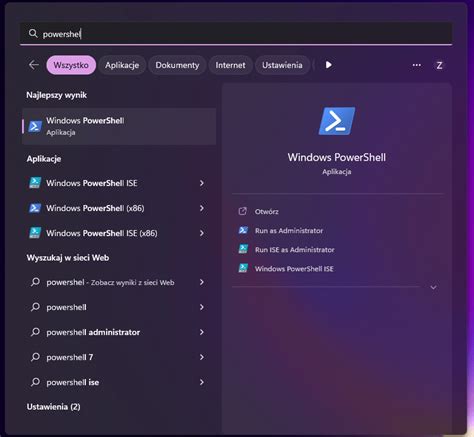This screenshot has height=437, width=474.
Task: Choose Otwórz to open PowerShell
Action: point(266,211)
